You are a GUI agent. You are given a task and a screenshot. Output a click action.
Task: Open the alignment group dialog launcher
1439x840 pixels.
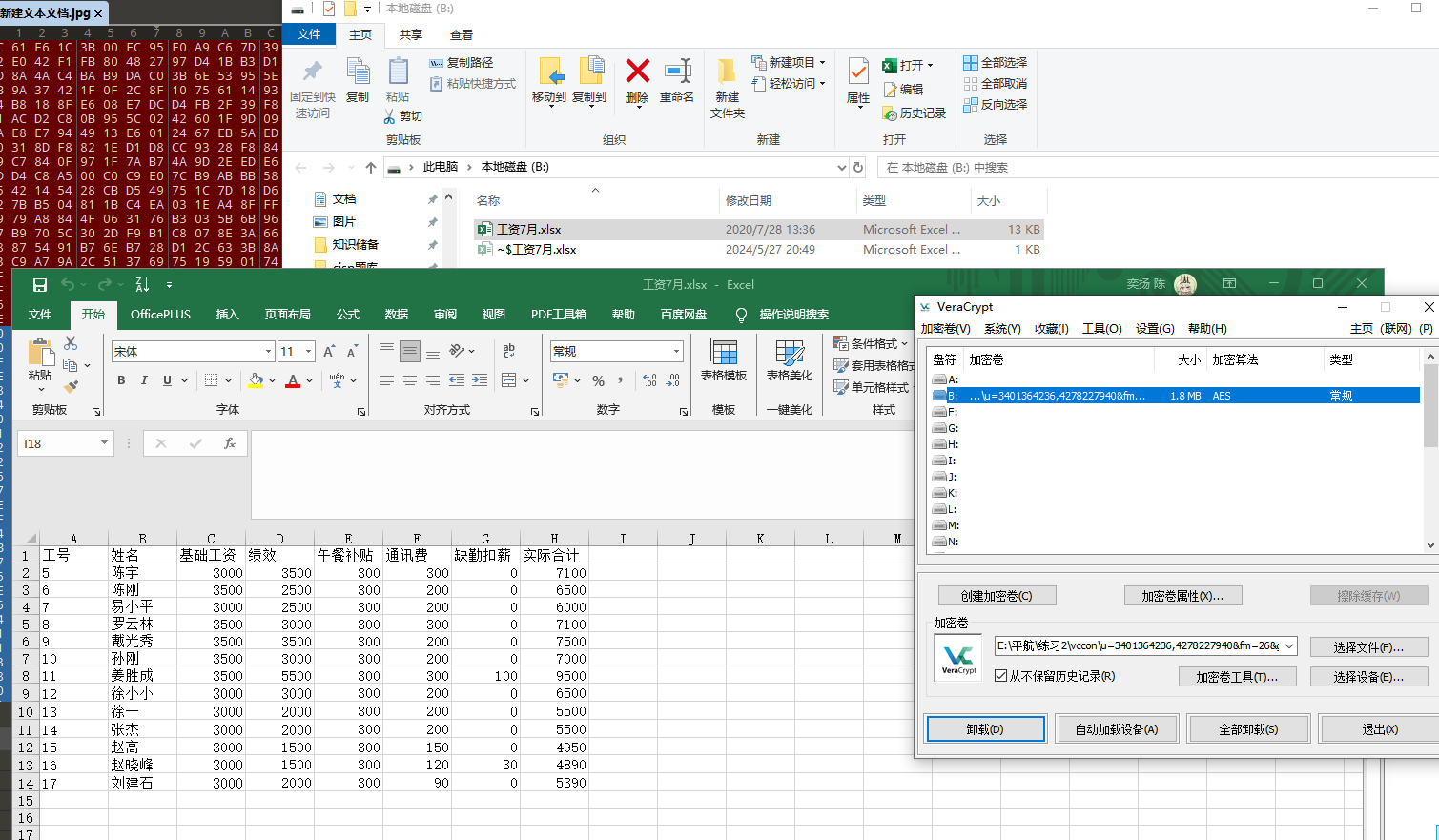[x=534, y=412]
